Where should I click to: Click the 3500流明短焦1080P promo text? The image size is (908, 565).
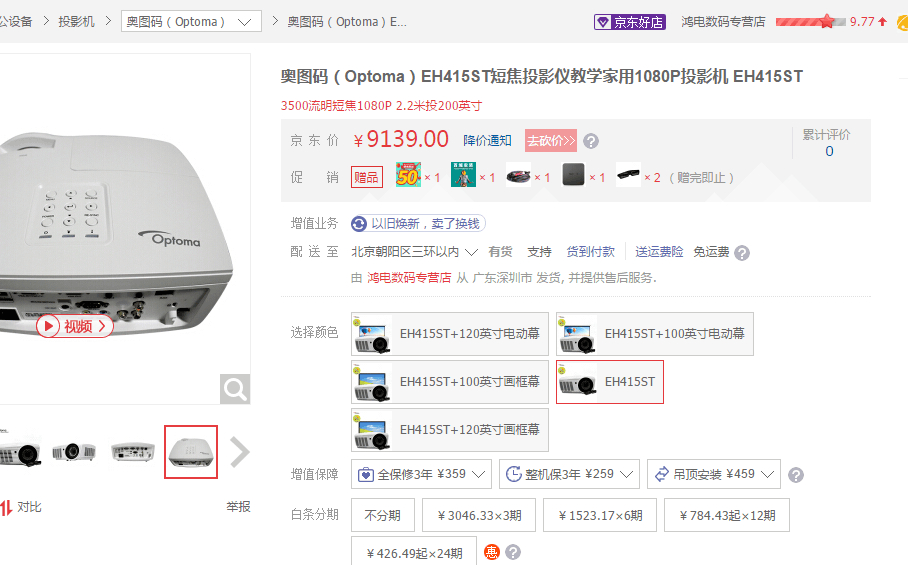pyautogui.click(x=381, y=106)
